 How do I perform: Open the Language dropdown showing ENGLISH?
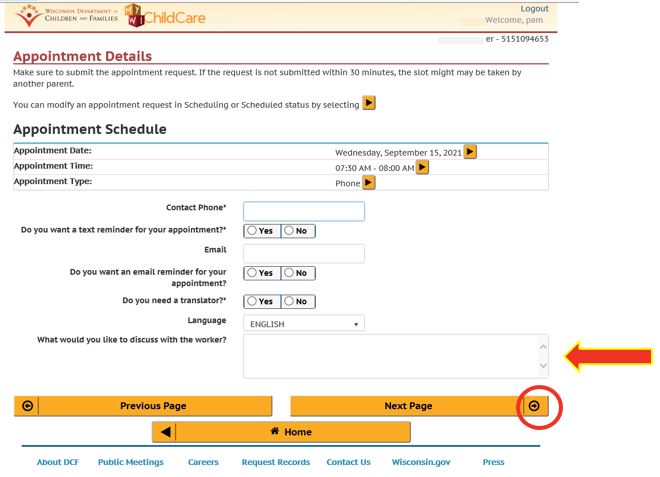304,324
